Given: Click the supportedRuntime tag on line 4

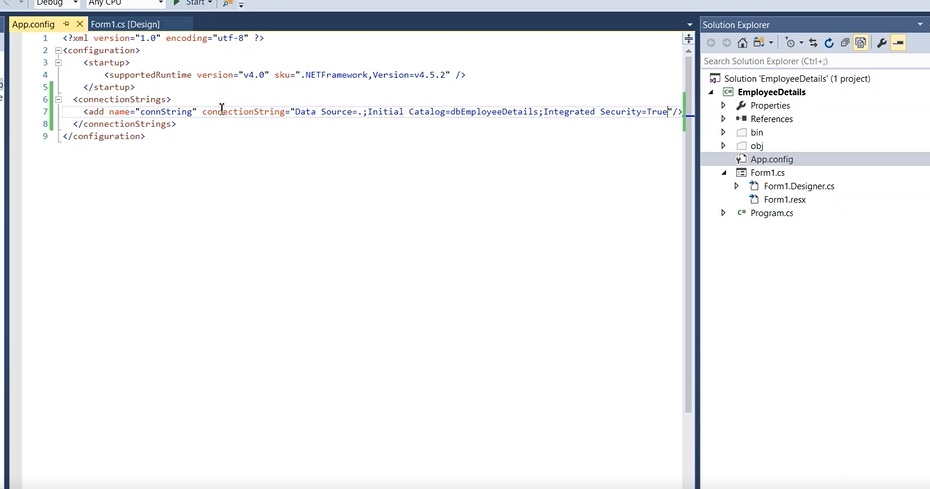Looking at the screenshot, I should click(x=150, y=75).
